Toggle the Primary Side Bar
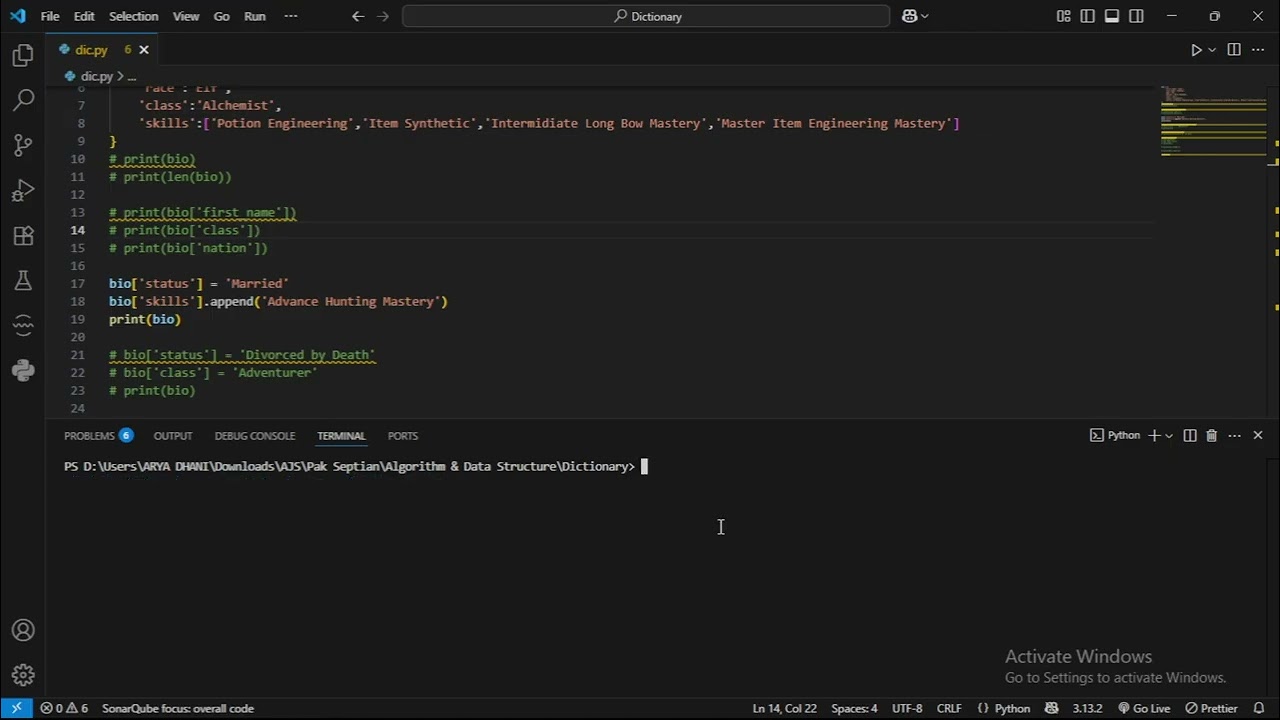The image size is (1280, 720). [x=1088, y=16]
